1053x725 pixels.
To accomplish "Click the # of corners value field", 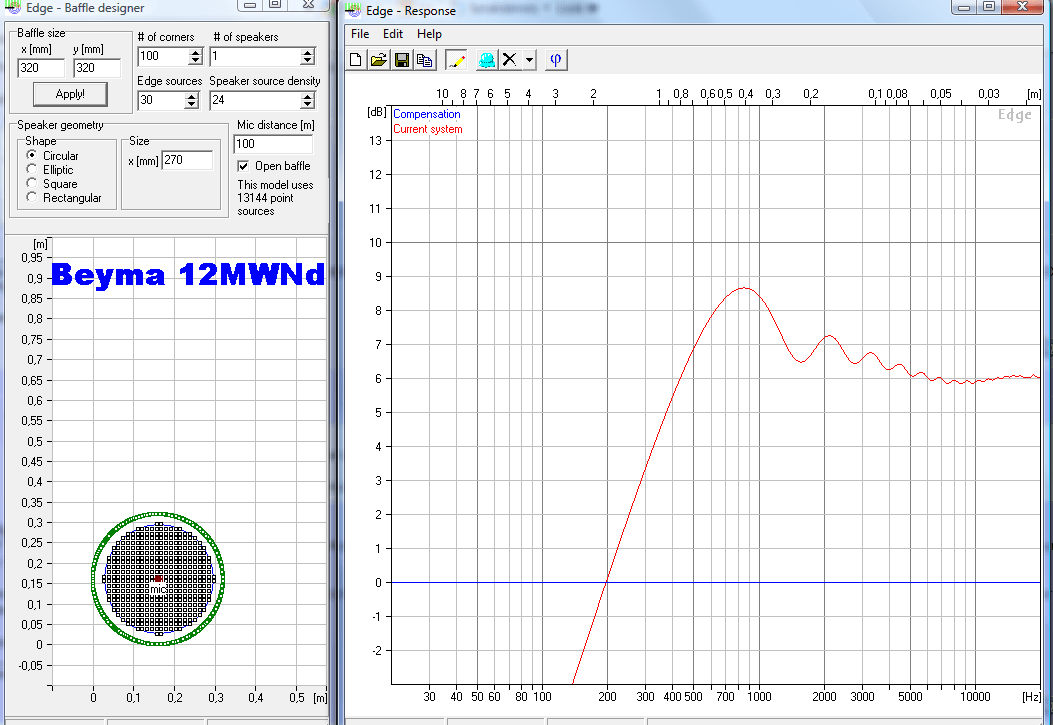I will (163, 56).
